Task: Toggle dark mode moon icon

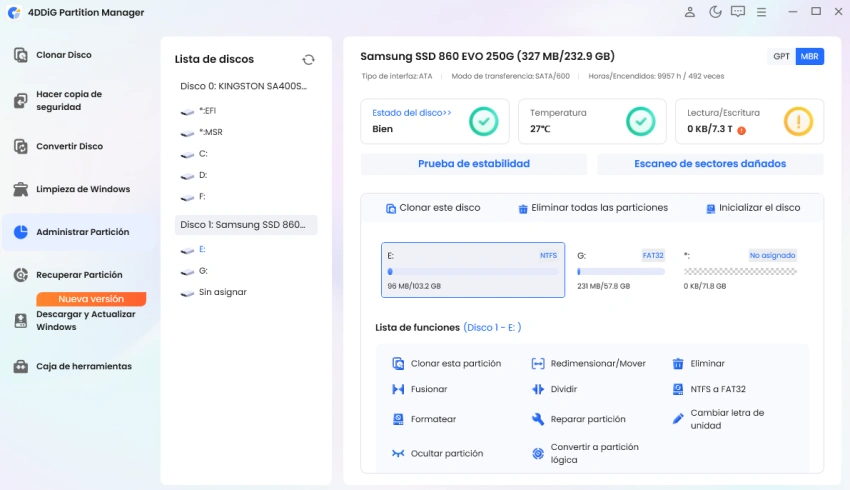Action: click(x=715, y=12)
